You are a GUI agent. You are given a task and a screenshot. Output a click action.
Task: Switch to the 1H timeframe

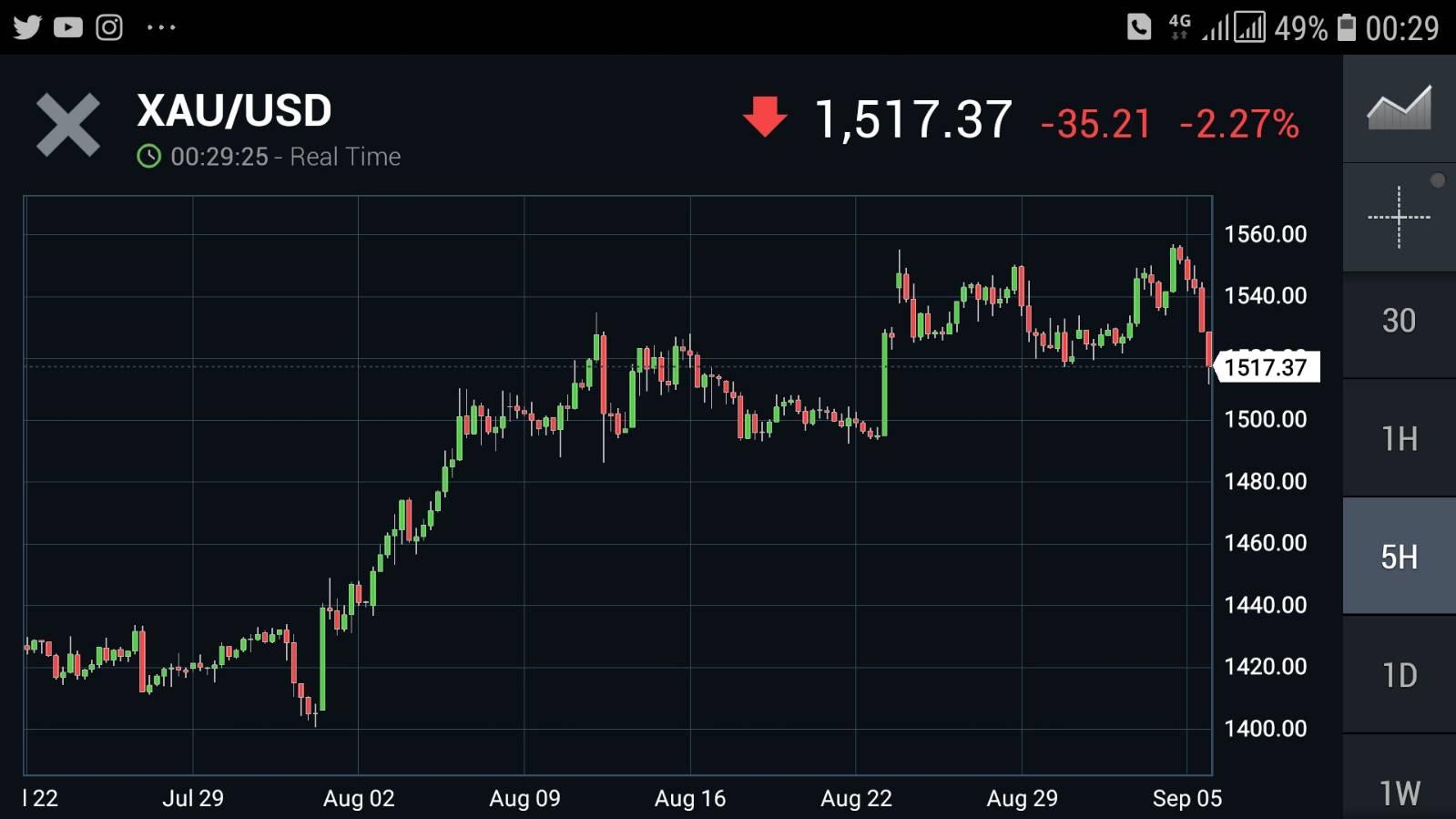tap(1399, 439)
